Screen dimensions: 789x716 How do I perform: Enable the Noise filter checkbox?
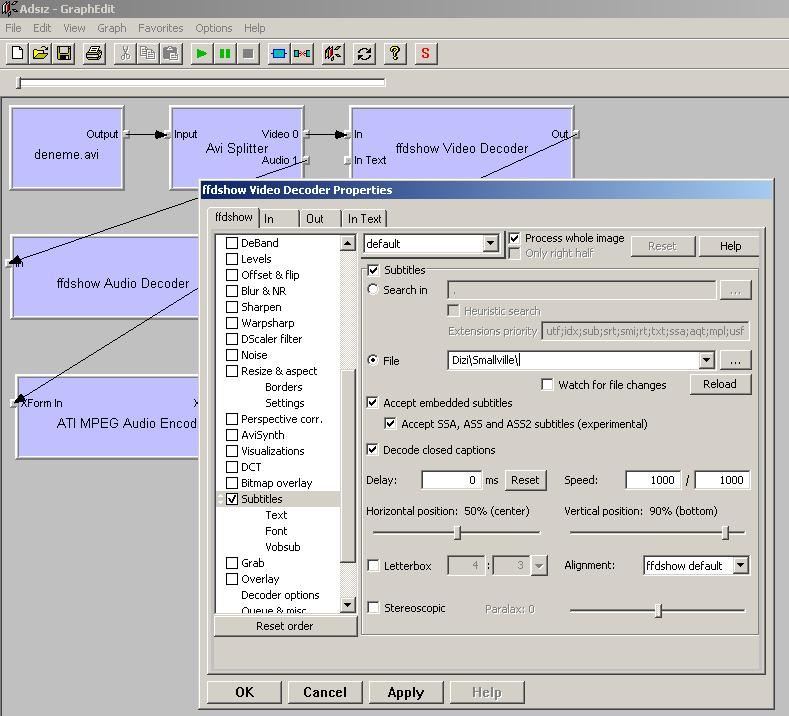[232, 355]
